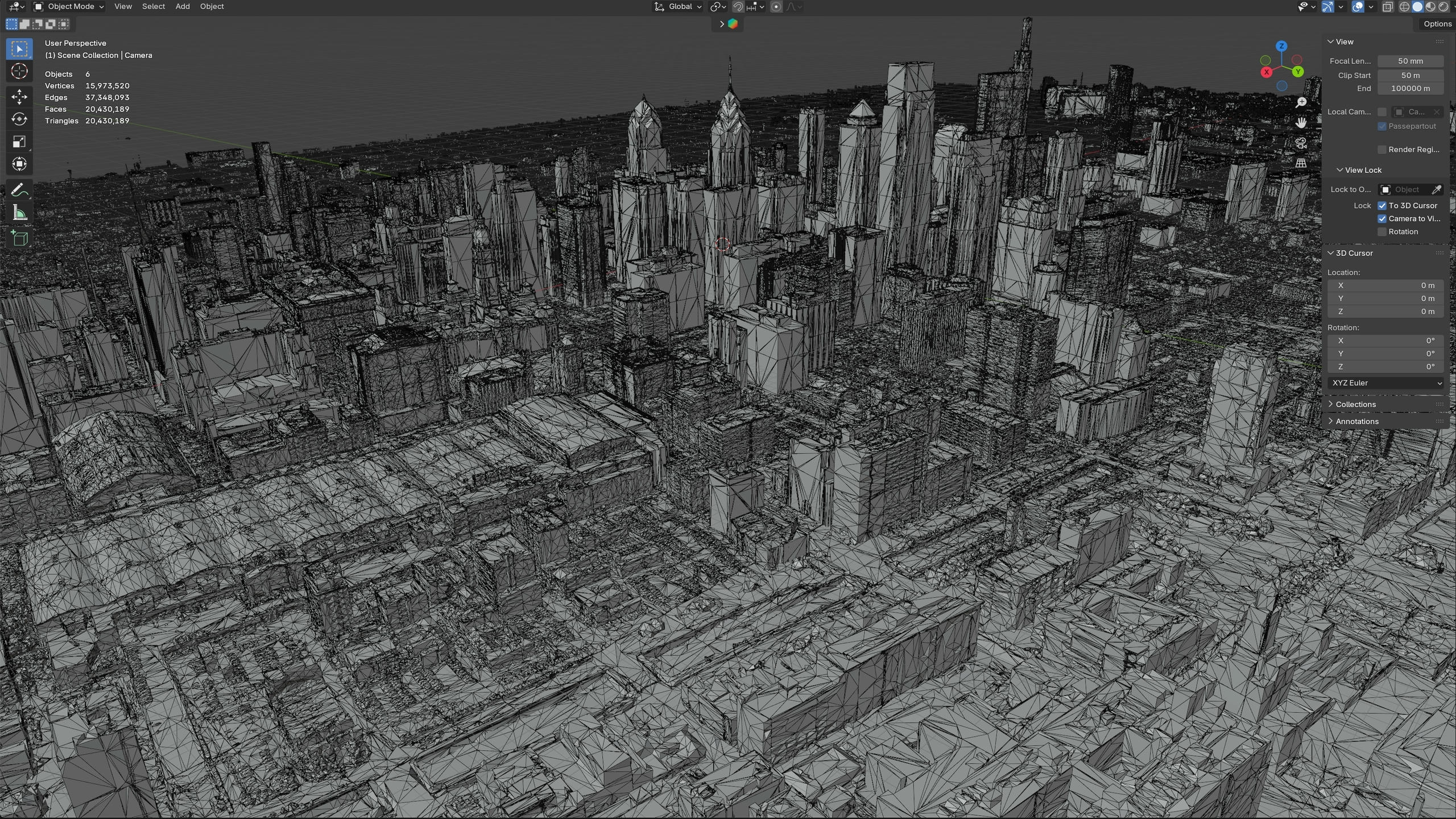Click the Clip Start value field
The width and height of the screenshot is (1456, 819).
click(x=1410, y=75)
